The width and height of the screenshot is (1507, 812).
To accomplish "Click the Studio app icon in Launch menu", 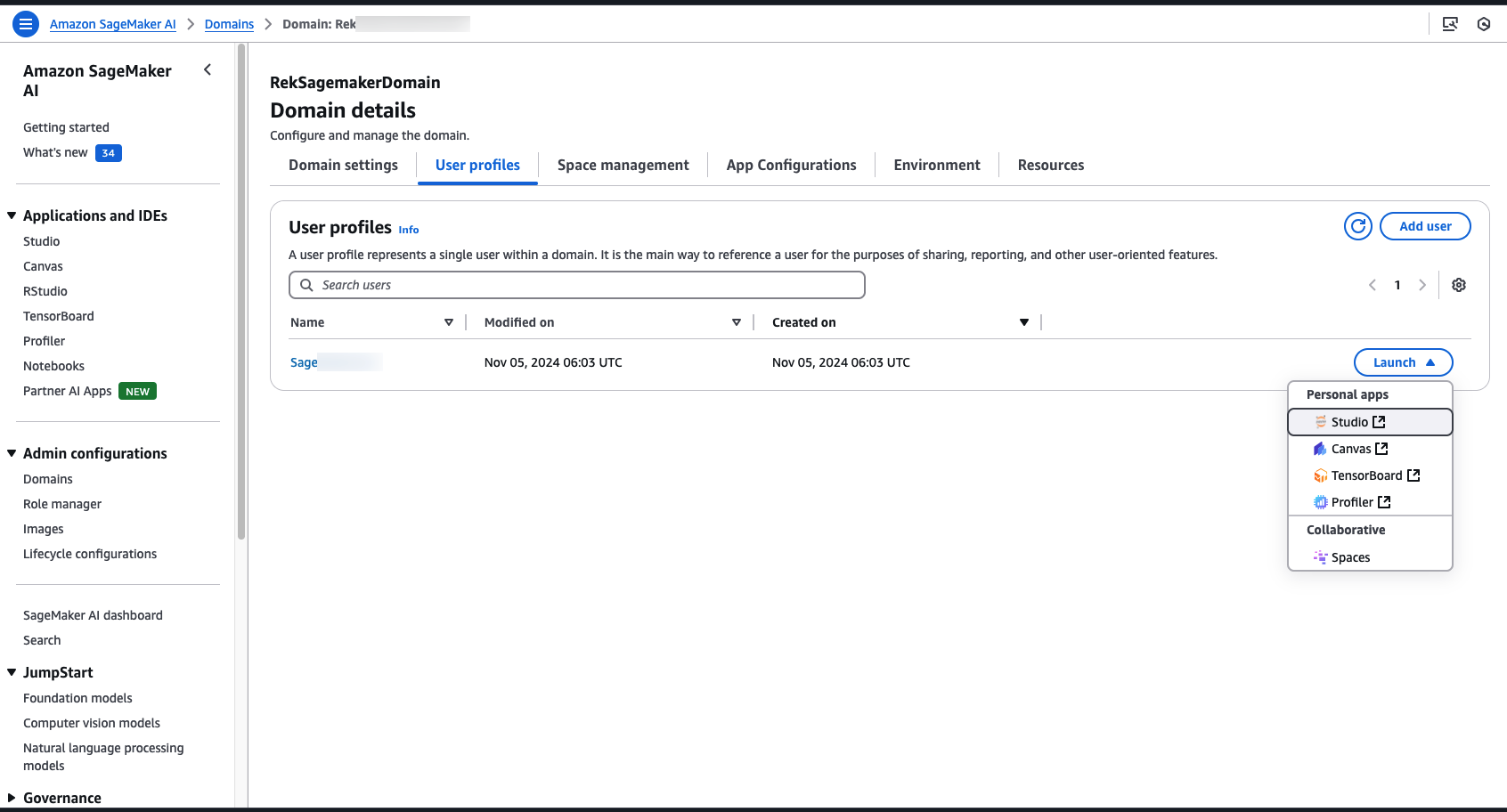I will coord(1321,422).
